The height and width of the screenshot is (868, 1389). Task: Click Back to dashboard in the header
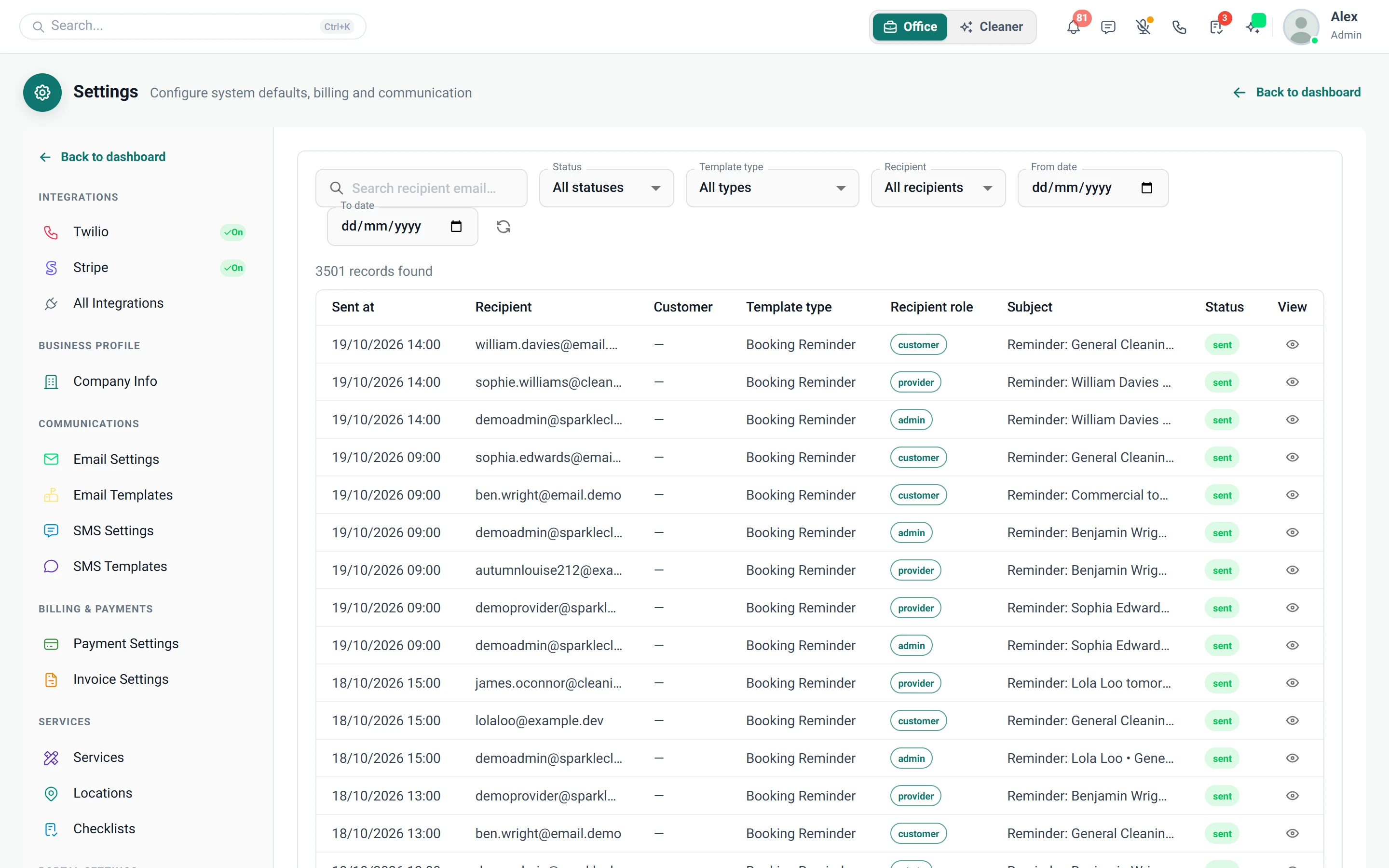point(1296,93)
